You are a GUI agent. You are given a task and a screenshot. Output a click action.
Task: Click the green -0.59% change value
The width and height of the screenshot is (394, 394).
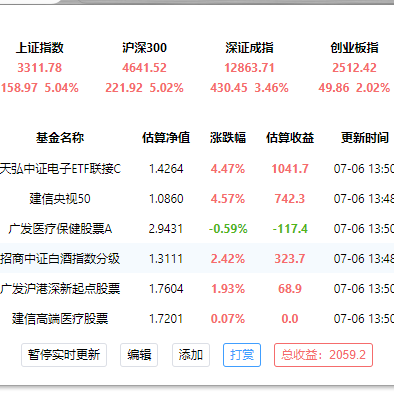tap(228, 229)
